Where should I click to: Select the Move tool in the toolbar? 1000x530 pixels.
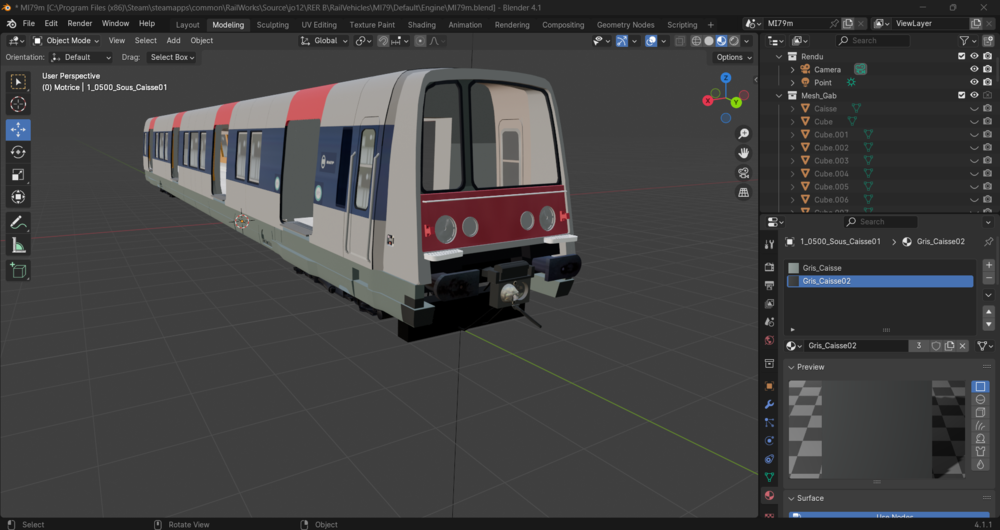[x=18, y=129]
